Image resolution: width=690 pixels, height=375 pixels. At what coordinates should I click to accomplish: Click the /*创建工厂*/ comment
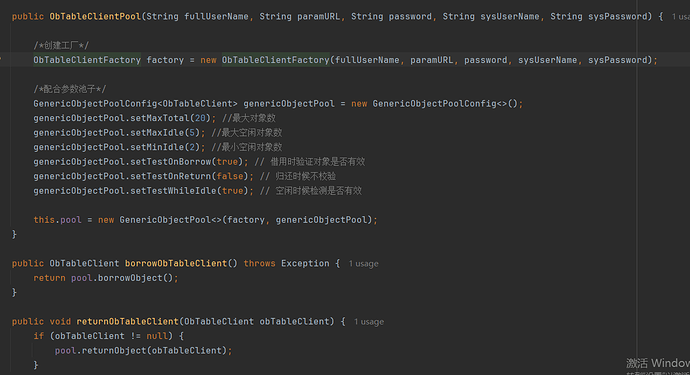click(x=61, y=45)
